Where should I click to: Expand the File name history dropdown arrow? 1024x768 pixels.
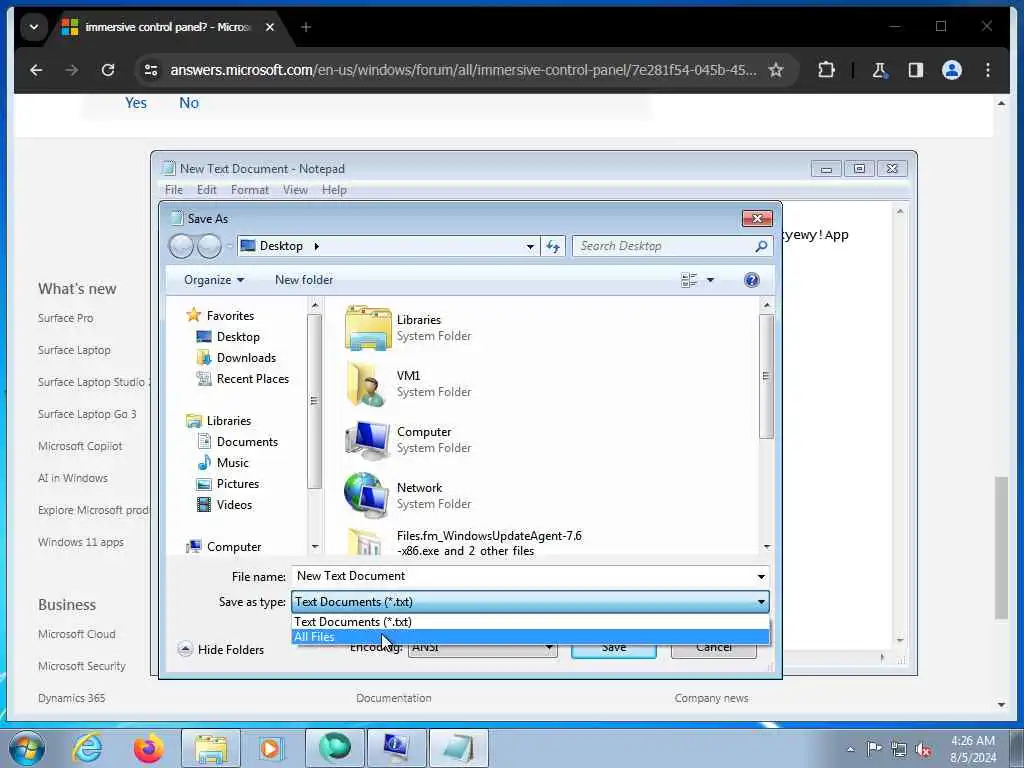coord(761,576)
